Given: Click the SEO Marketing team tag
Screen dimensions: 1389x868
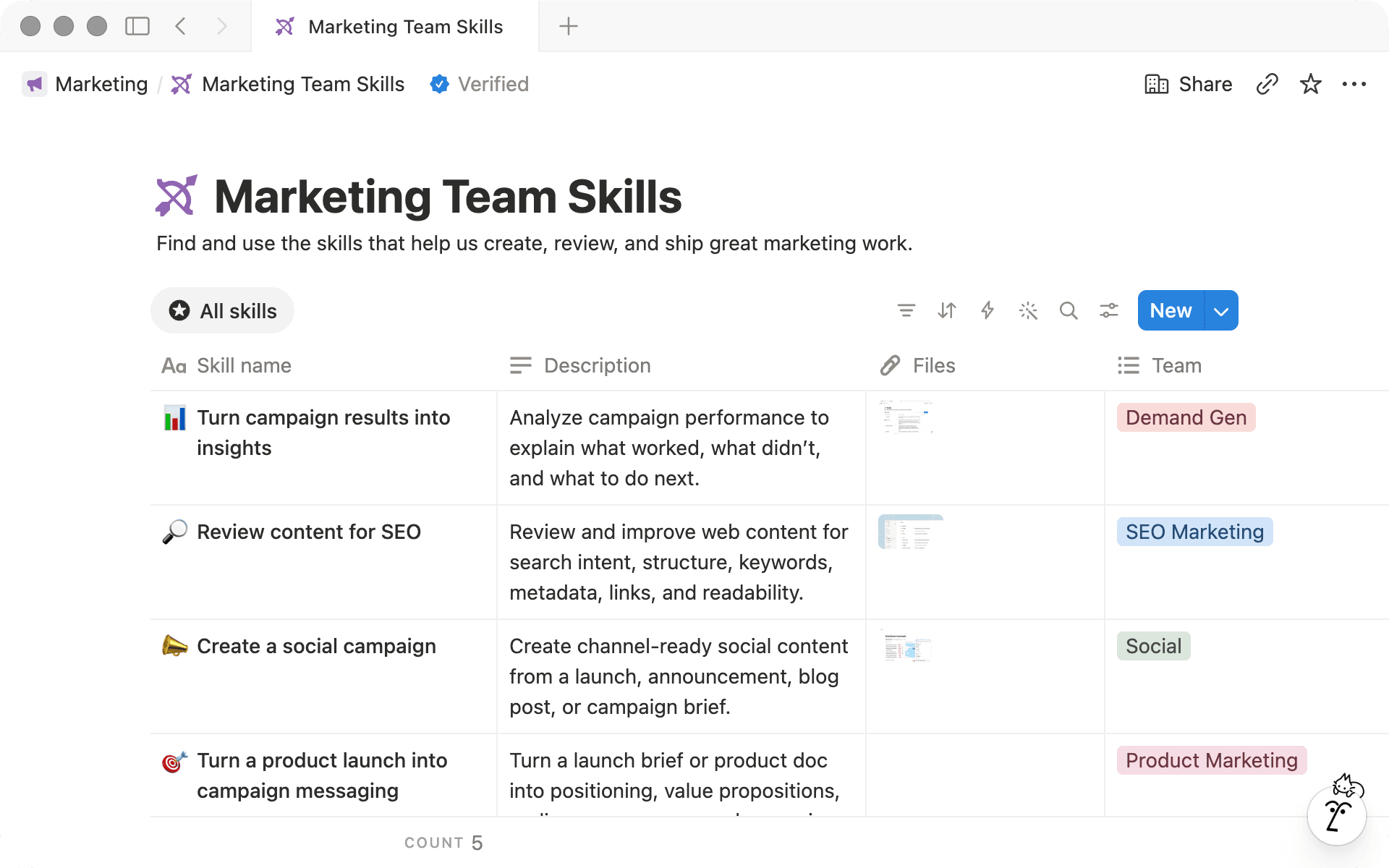Looking at the screenshot, I should [x=1194, y=532].
